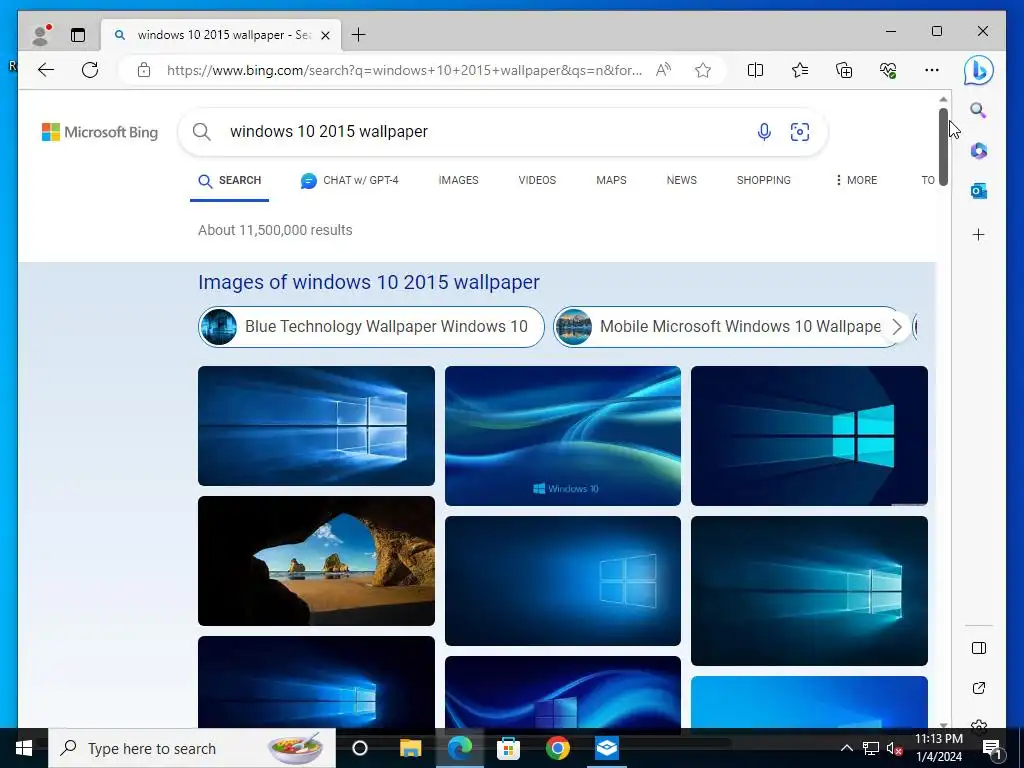Show next suggestion chips with chevron

pos(897,327)
